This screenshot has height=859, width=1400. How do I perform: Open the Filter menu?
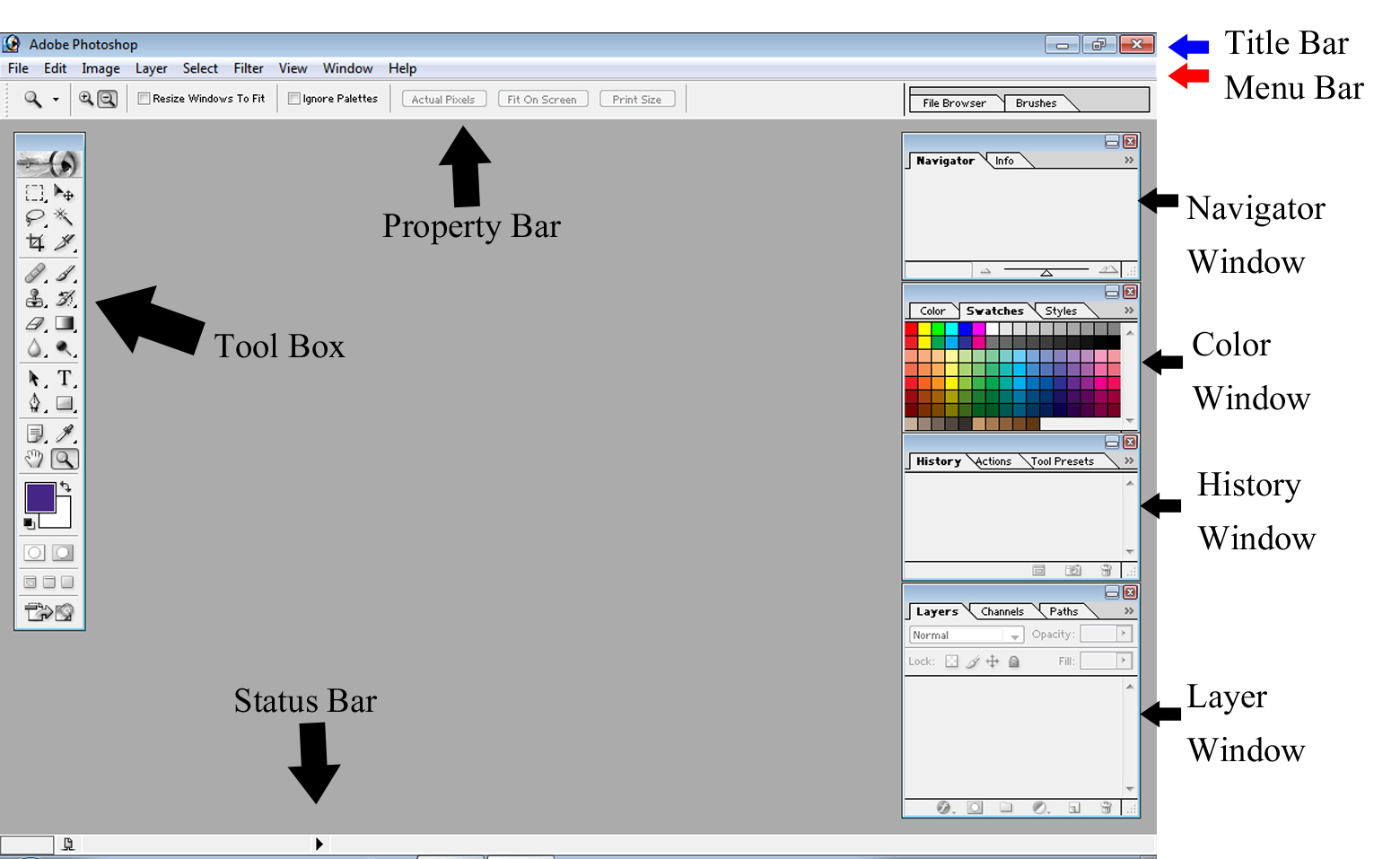tap(248, 68)
